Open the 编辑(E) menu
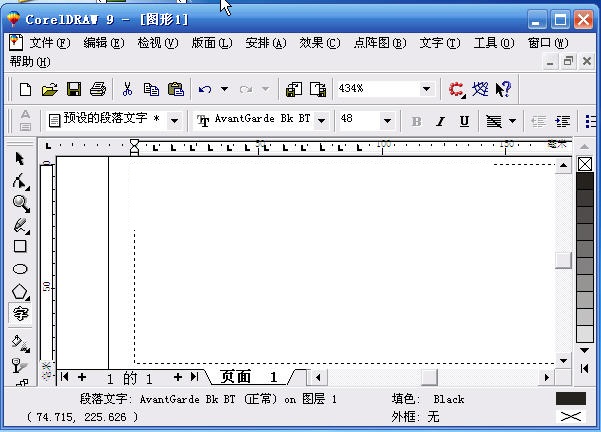Screen dimensions: 601x432 coord(104,43)
